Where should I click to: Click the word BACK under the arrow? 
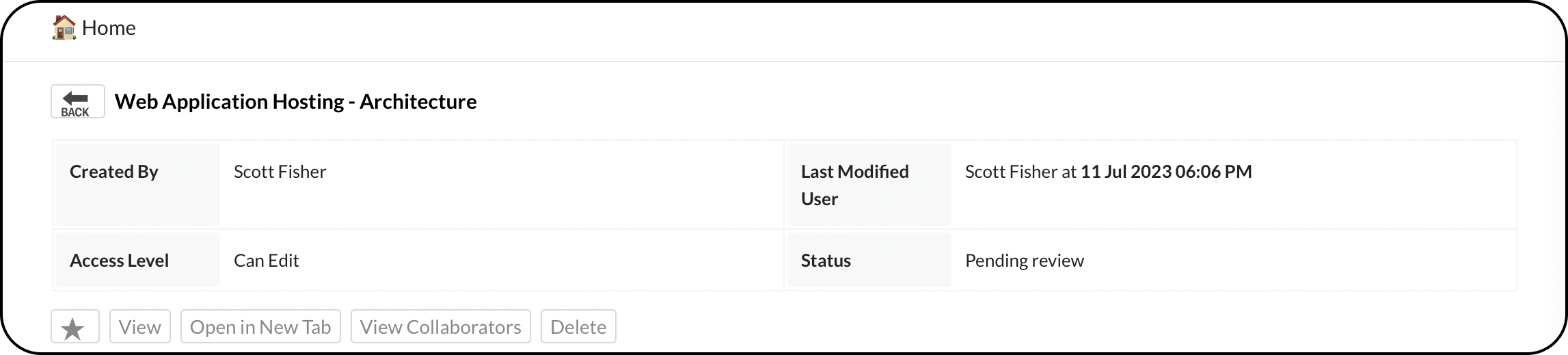(75, 112)
